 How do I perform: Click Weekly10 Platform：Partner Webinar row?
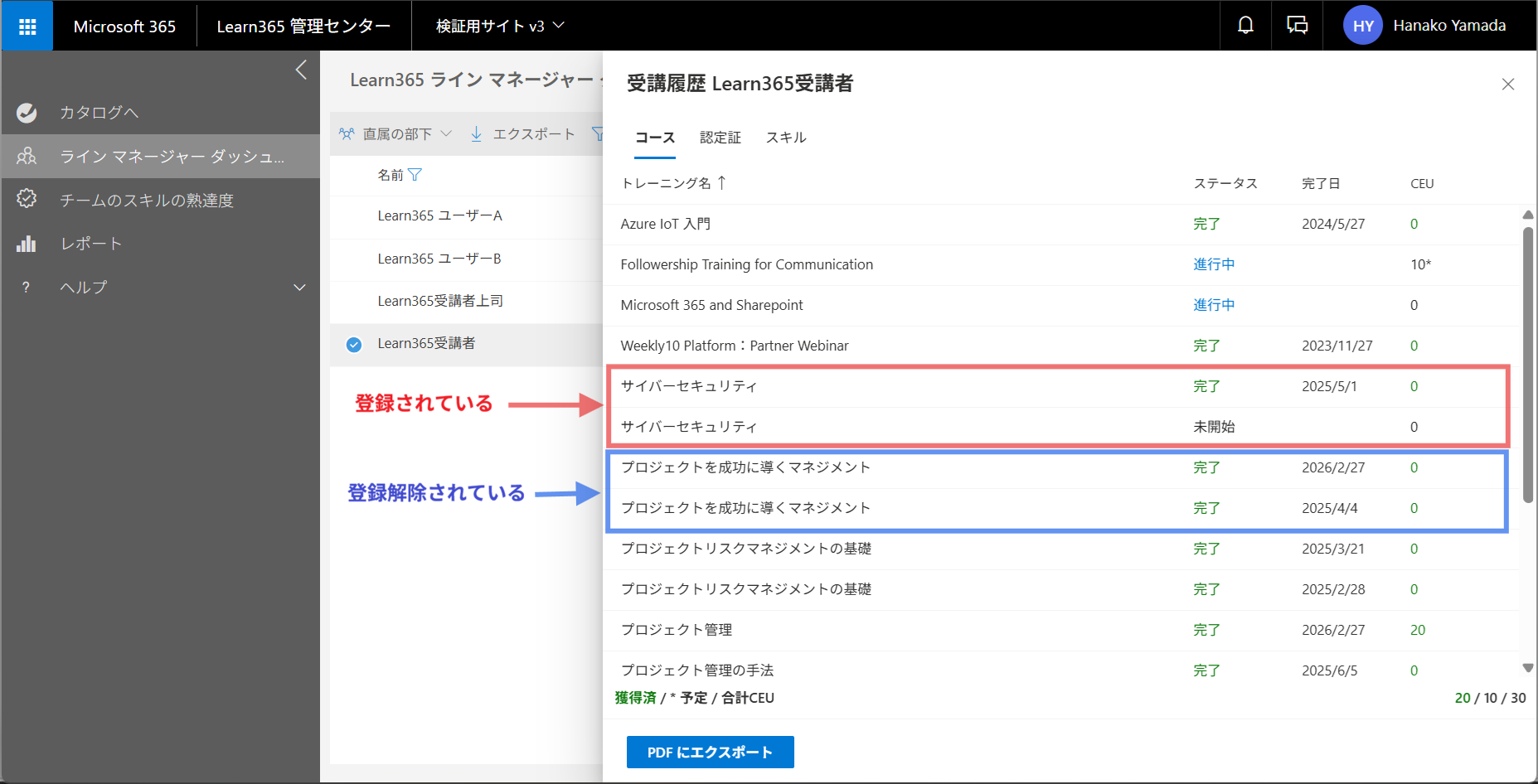click(1060, 346)
